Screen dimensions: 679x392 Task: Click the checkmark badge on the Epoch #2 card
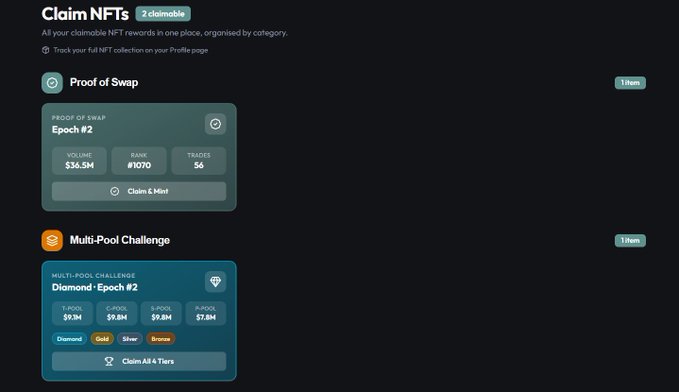pos(215,124)
